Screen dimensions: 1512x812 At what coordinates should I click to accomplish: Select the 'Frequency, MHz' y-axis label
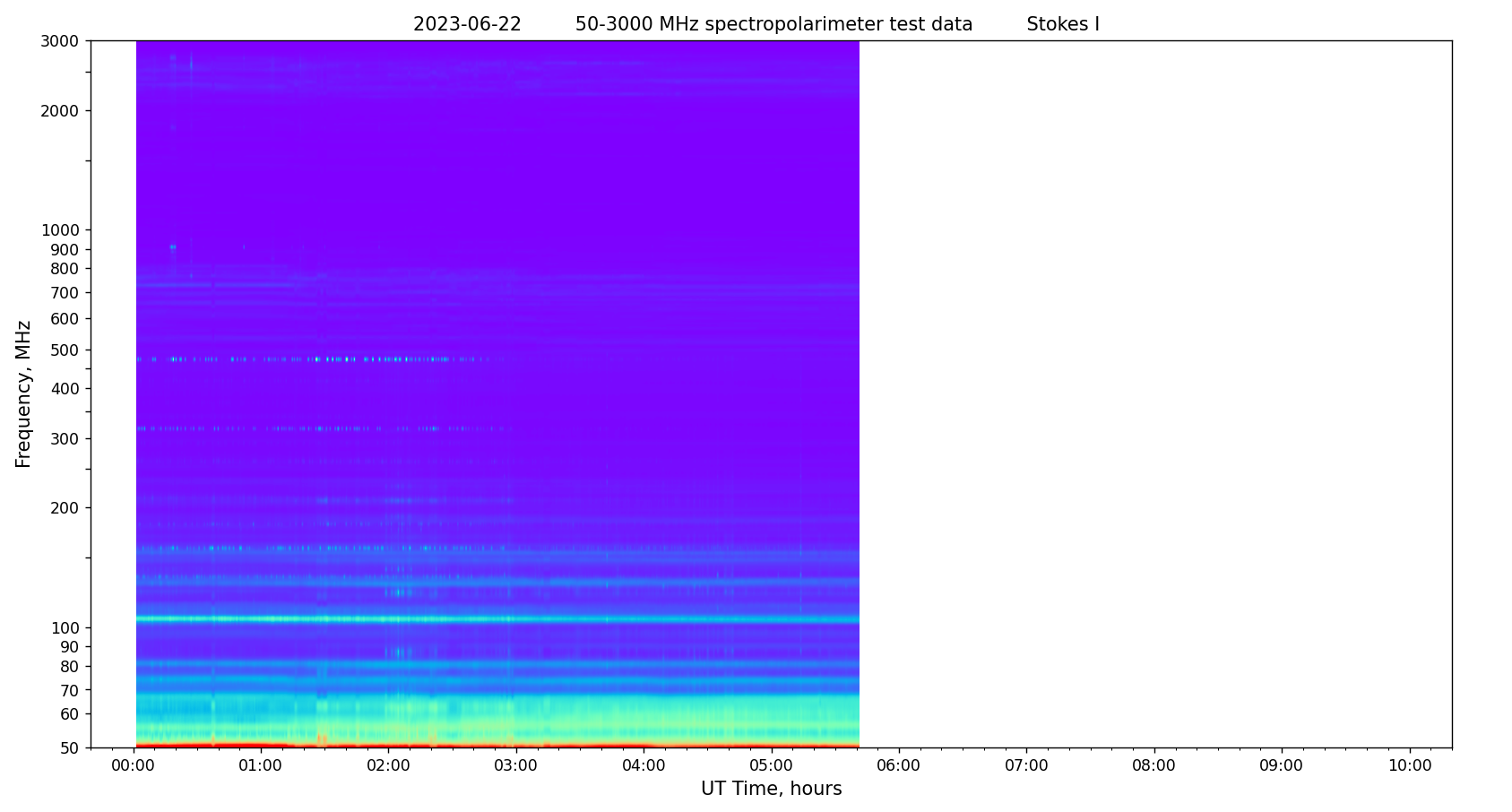[24, 393]
